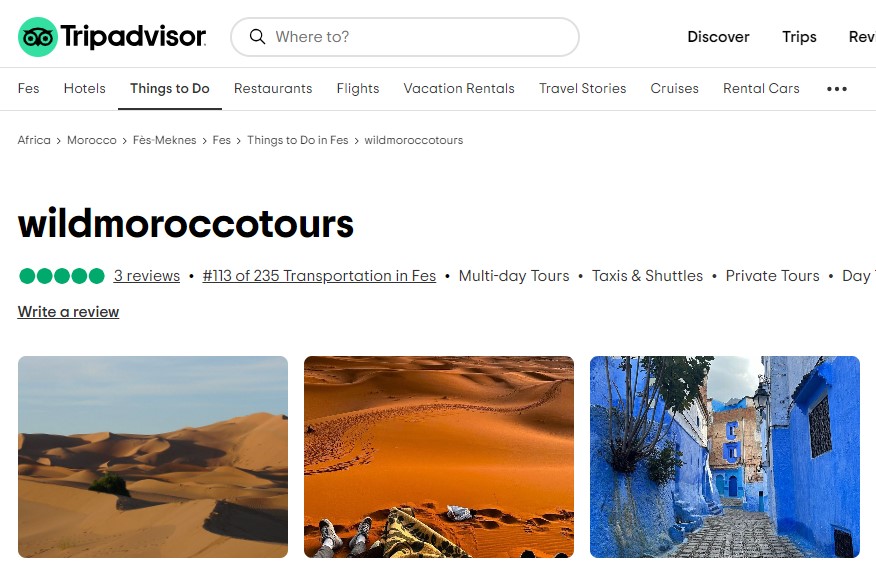Select the Flights tab
Image resolution: width=876 pixels, height=586 pixels.
click(358, 88)
